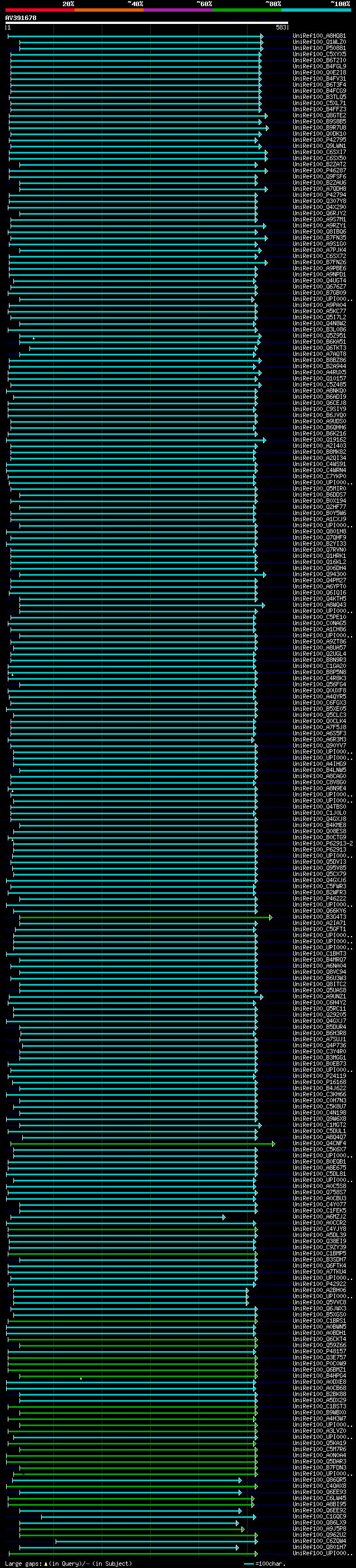Select the UniRef100_C1BST3 label
The height and width of the screenshot is (1568, 356).
pyautogui.click(x=319, y=1406)
